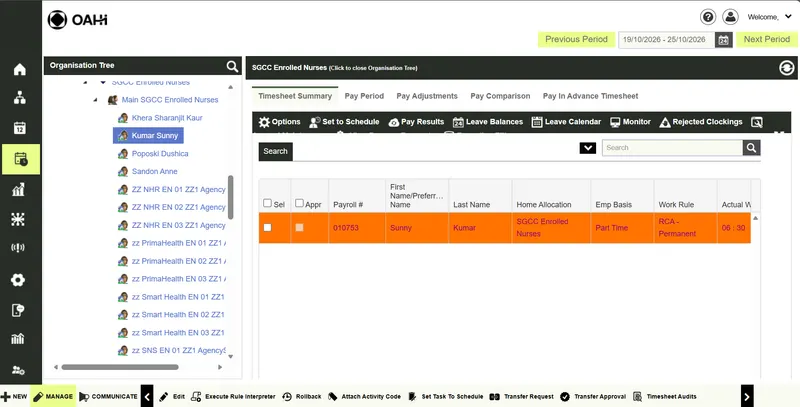Open the bar chart analytics sidebar icon

tap(18, 190)
